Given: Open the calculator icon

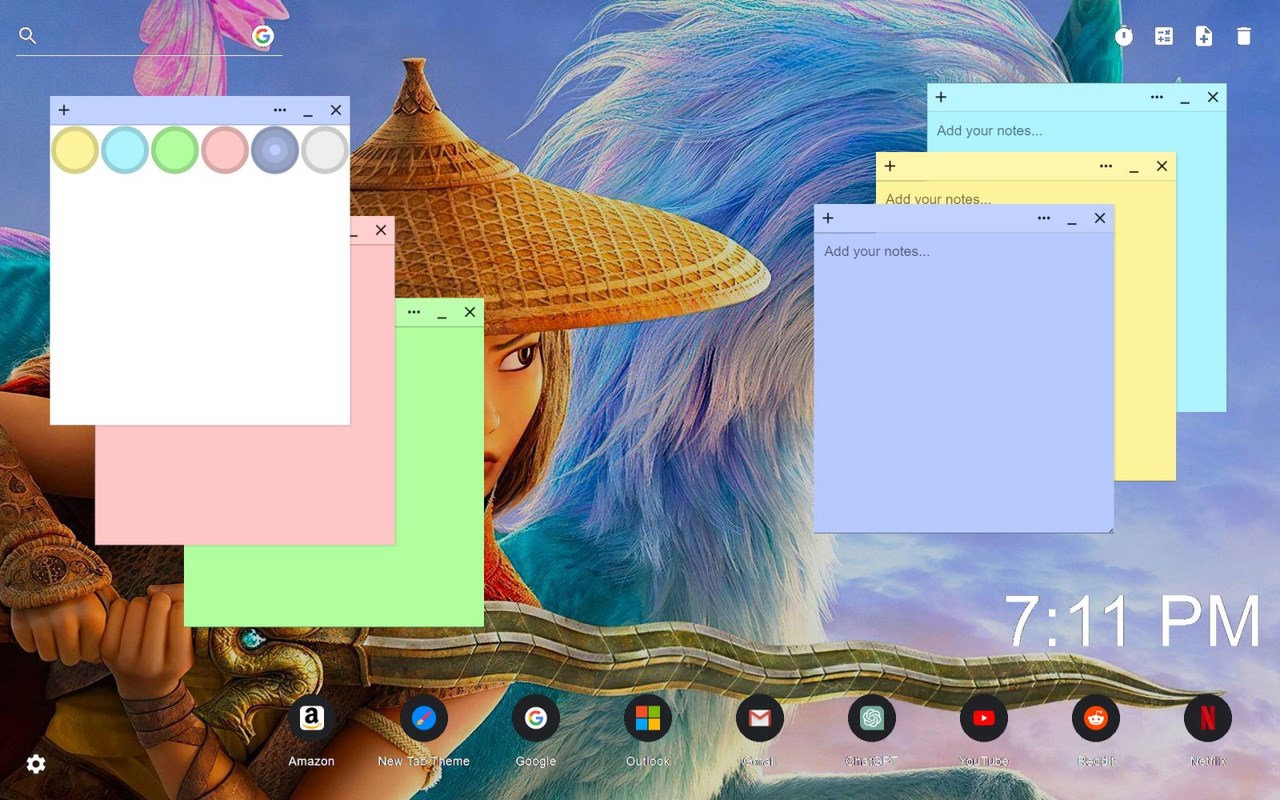Looking at the screenshot, I should coord(1164,36).
